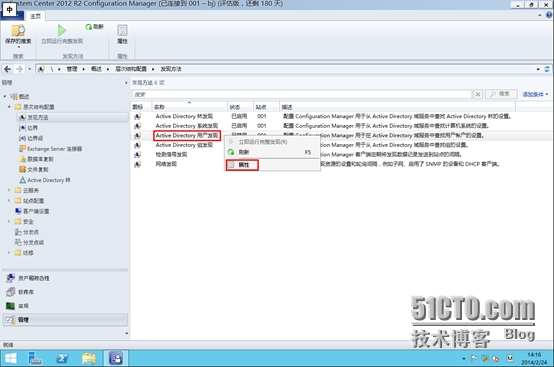The height and width of the screenshot is (367, 554).
Task: Open Windows Start button
Action: click(x=10, y=359)
